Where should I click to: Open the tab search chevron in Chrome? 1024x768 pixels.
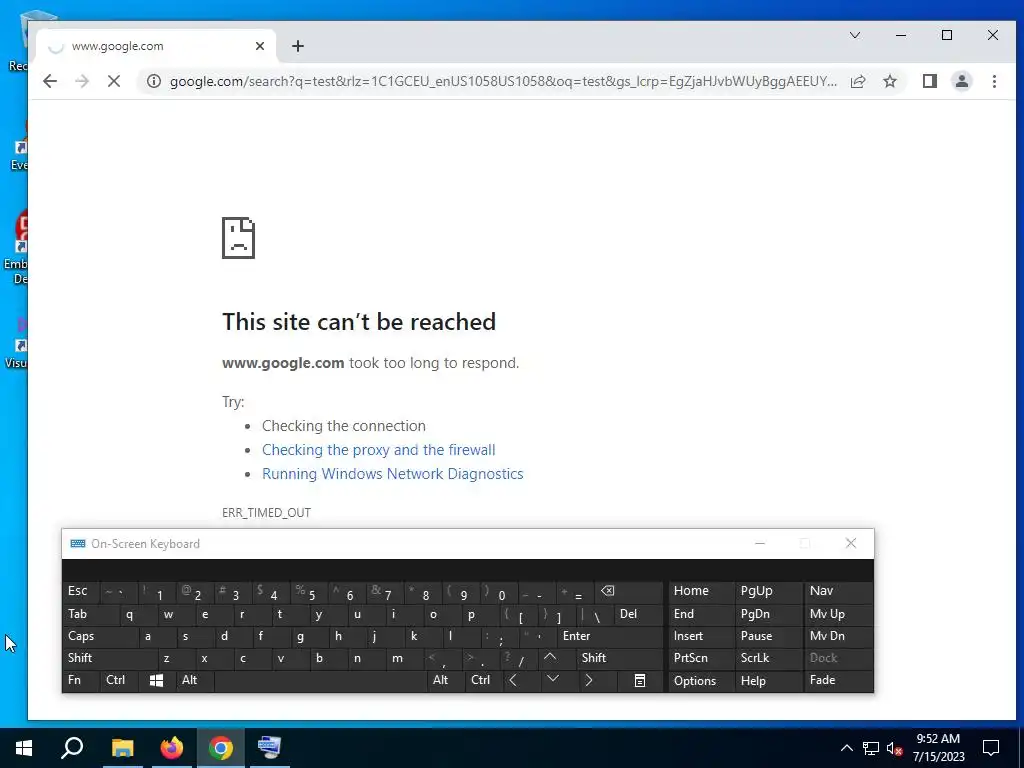tap(854, 35)
